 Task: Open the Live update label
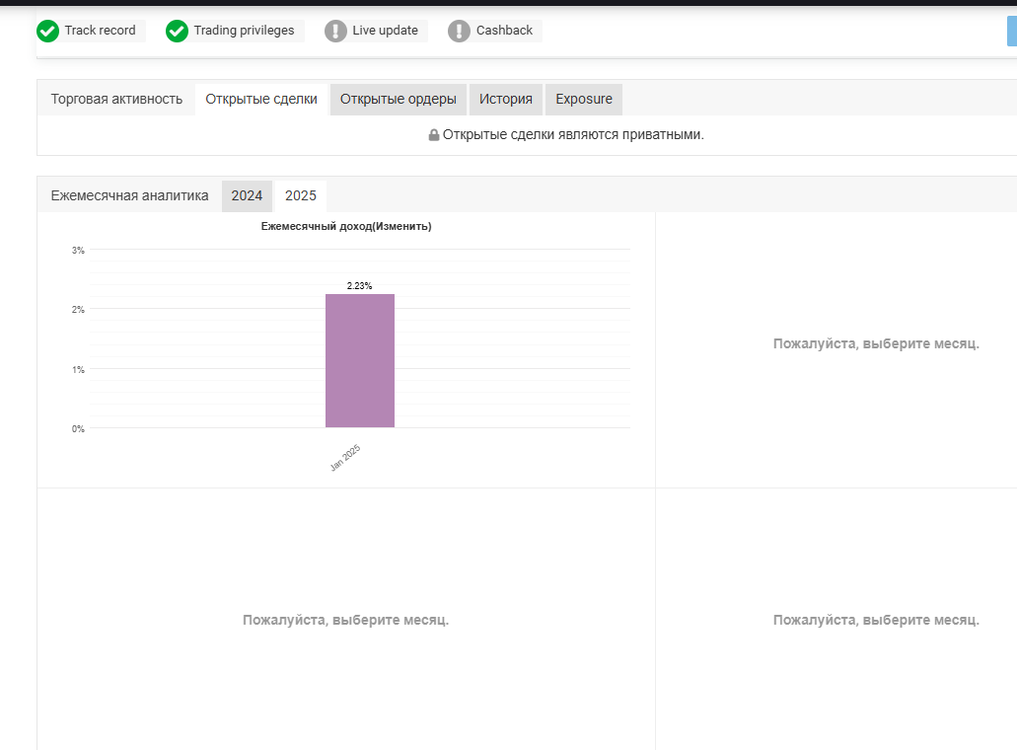tap(385, 30)
